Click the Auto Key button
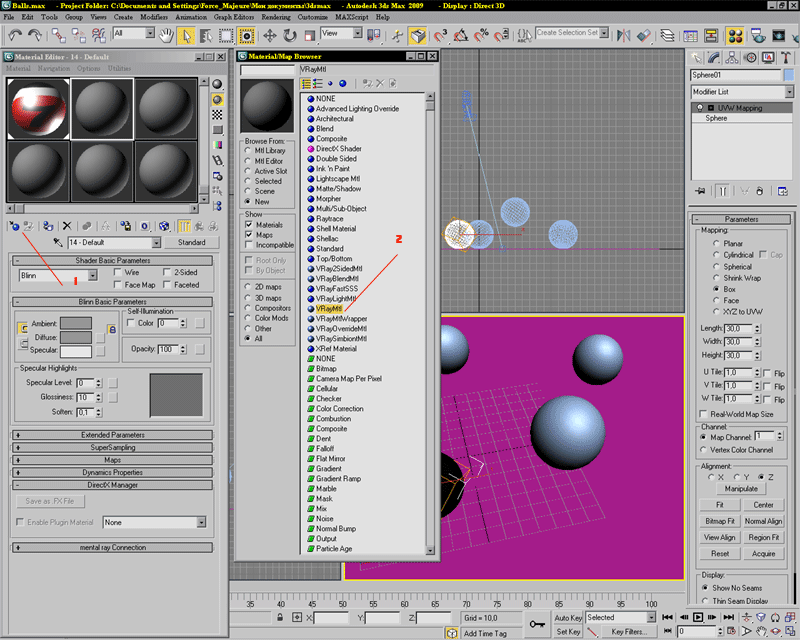This screenshot has width=800, height=640. 568,618
